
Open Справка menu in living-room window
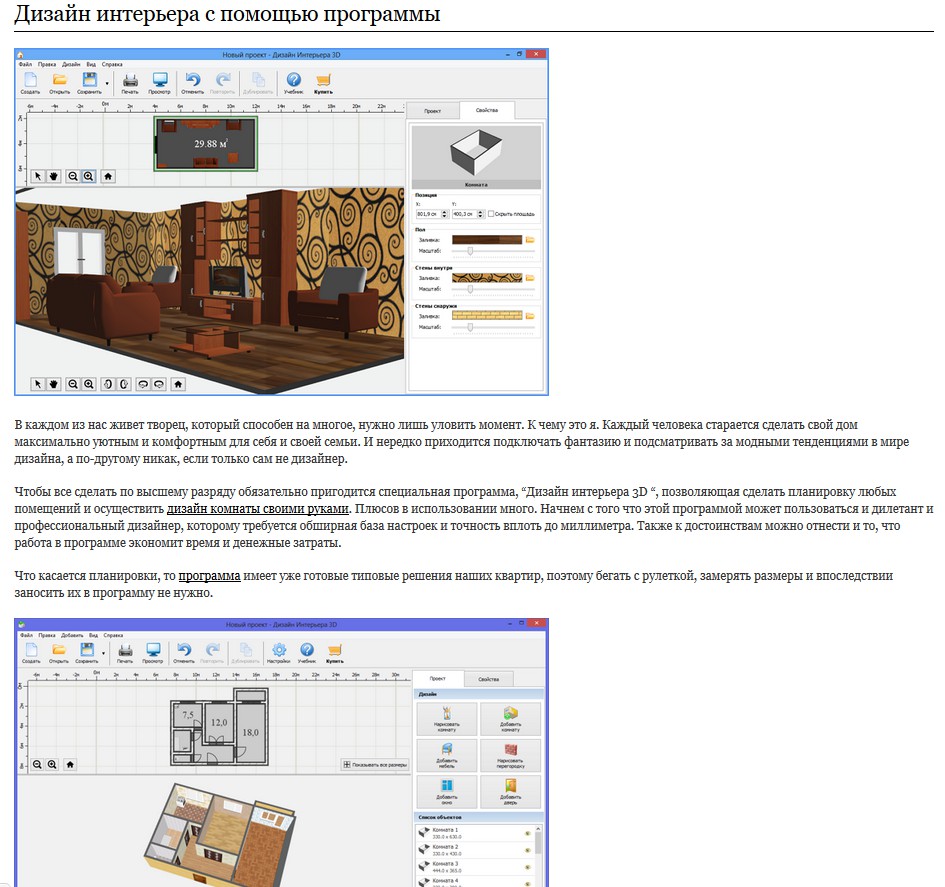pos(111,64)
